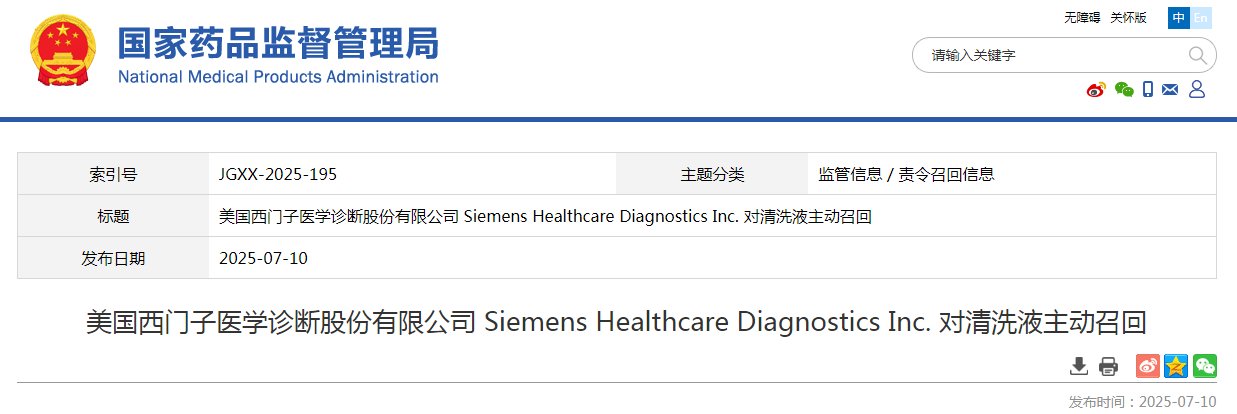Viewport: 1237px width, 414px height.
Task: Open the user account icon
Action: (1197, 90)
